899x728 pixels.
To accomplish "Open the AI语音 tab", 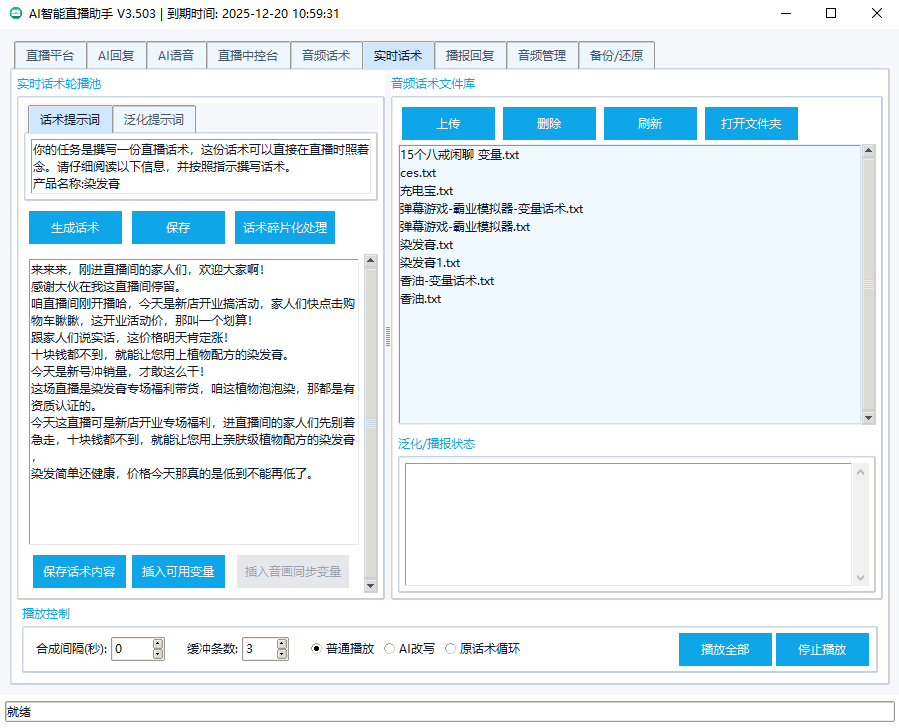I will click(177, 55).
